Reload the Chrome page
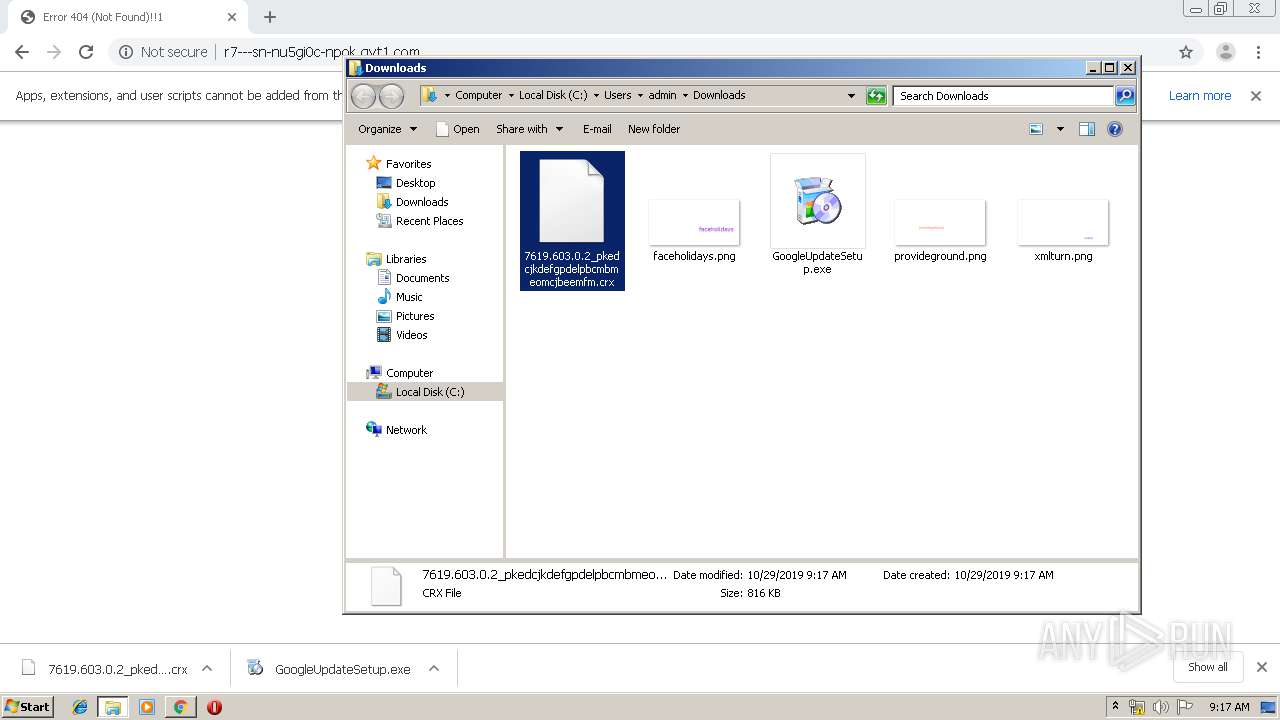Image resolution: width=1280 pixels, height=720 pixels. coord(86,52)
